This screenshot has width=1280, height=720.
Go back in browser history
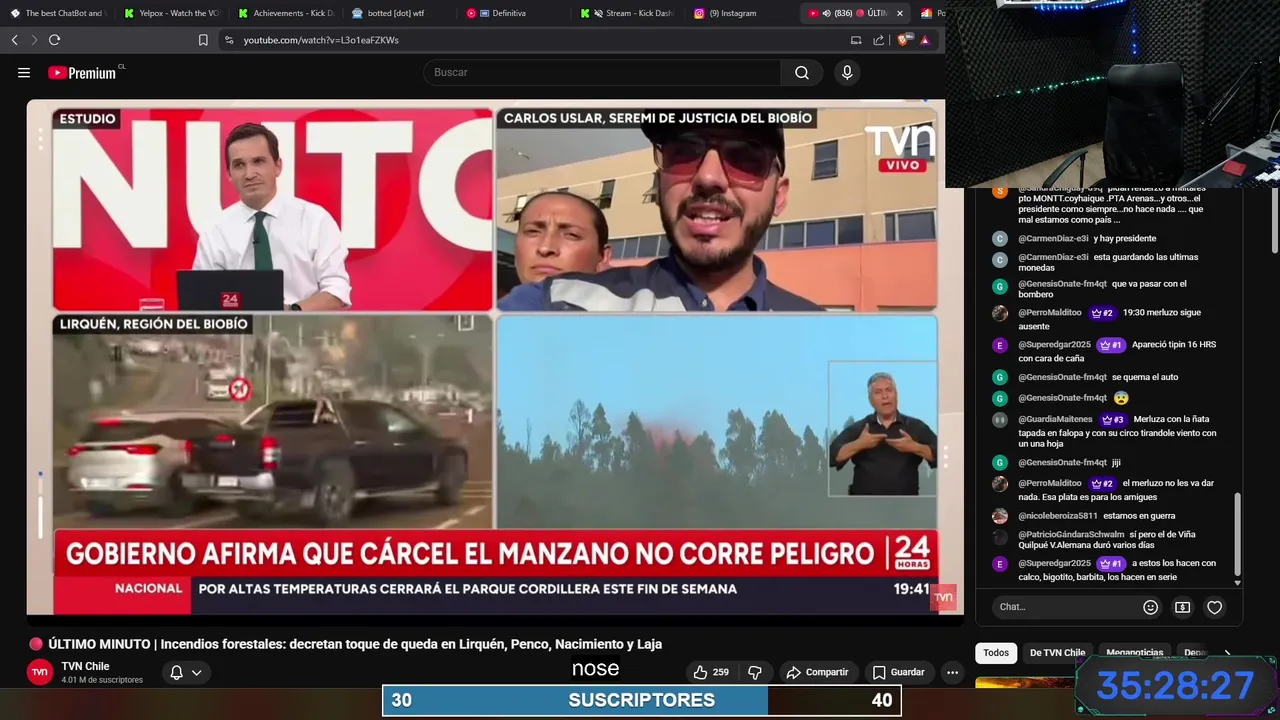(15, 40)
